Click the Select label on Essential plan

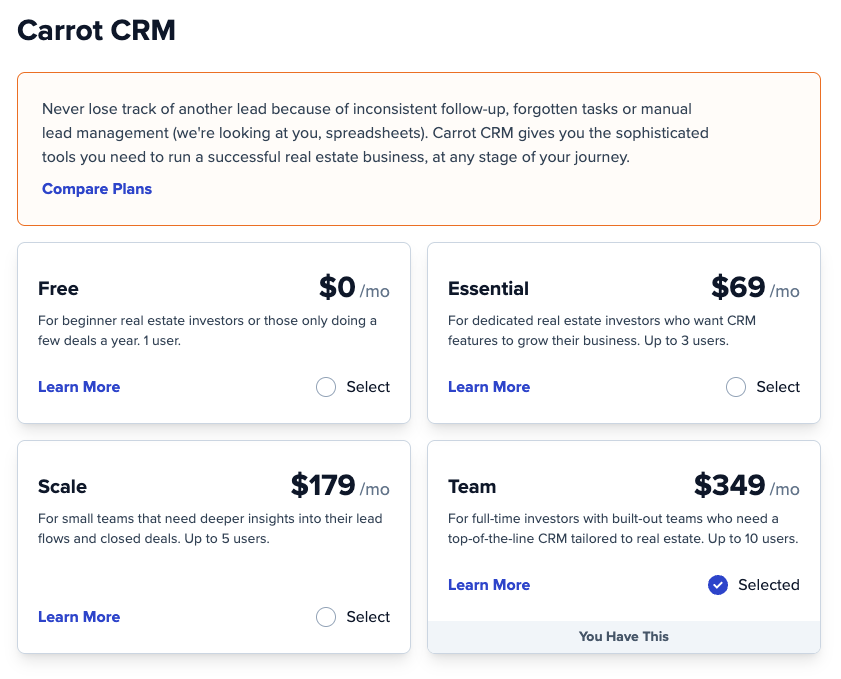pos(778,387)
